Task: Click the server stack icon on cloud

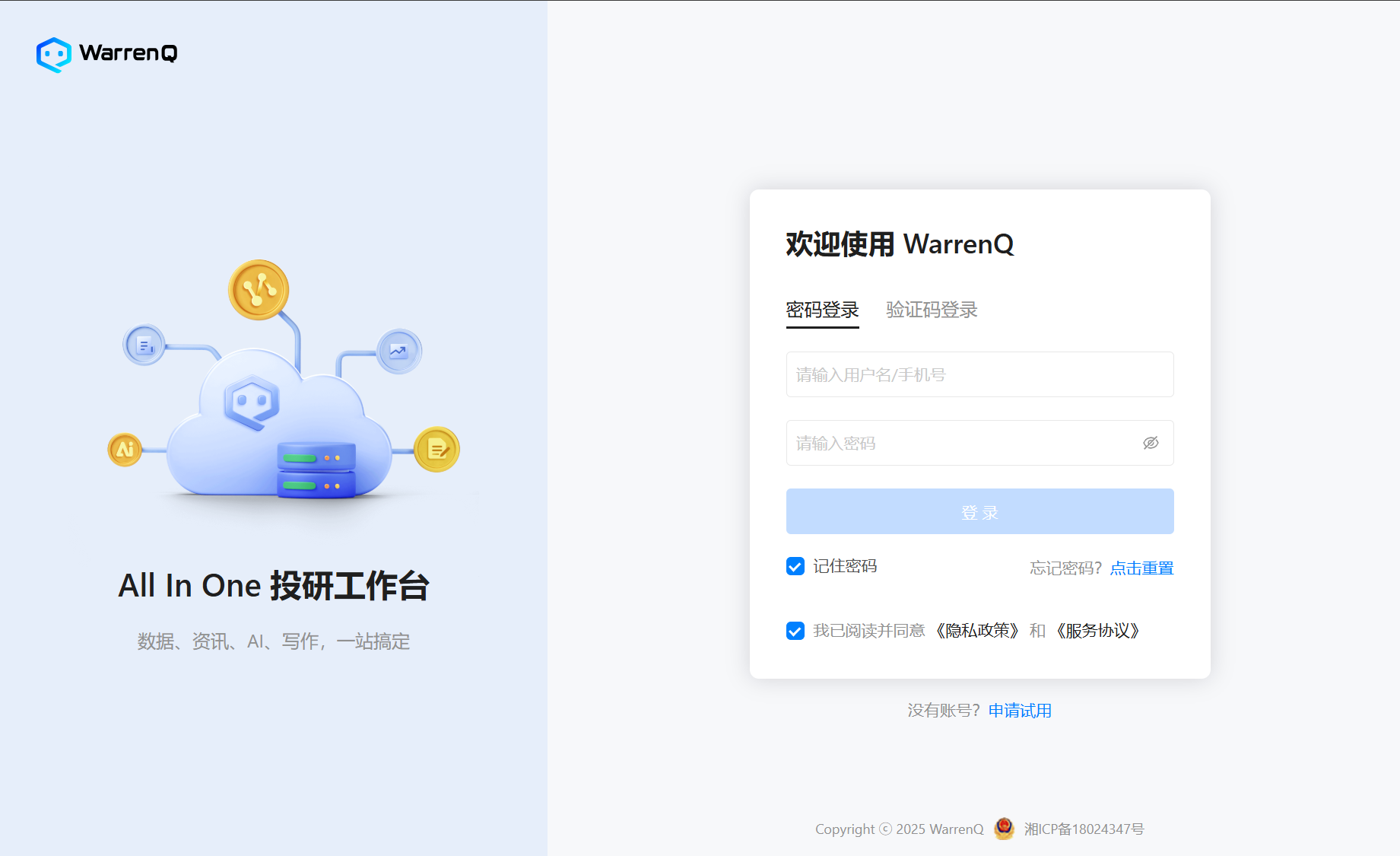Action: (x=316, y=470)
